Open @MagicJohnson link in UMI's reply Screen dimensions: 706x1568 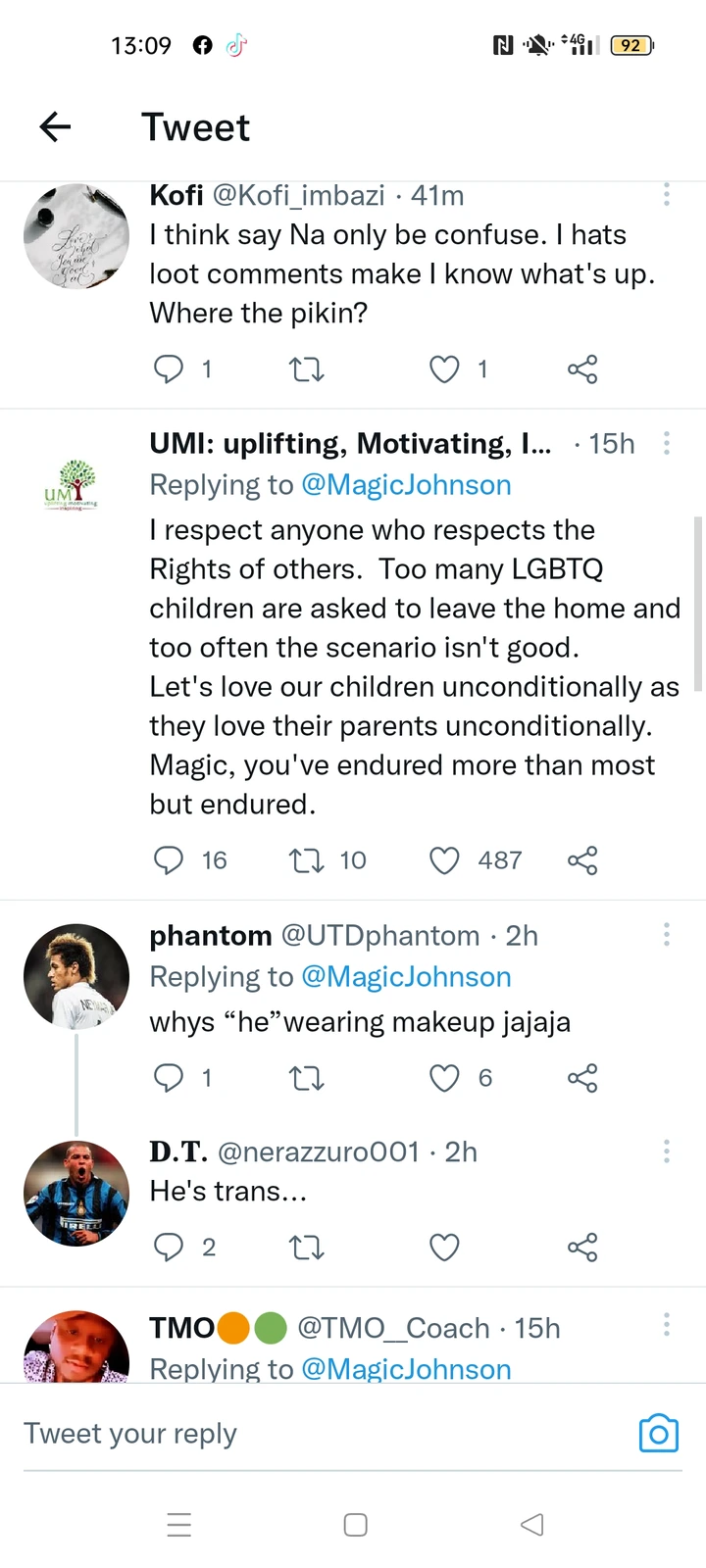406,485
